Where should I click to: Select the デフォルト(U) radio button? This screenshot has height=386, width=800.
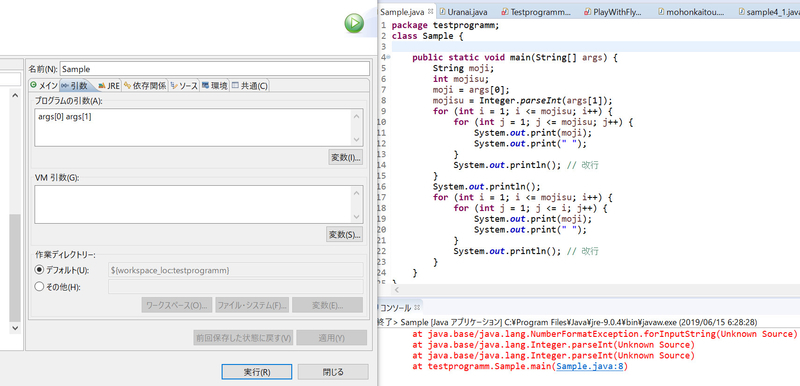pyautogui.click(x=39, y=270)
